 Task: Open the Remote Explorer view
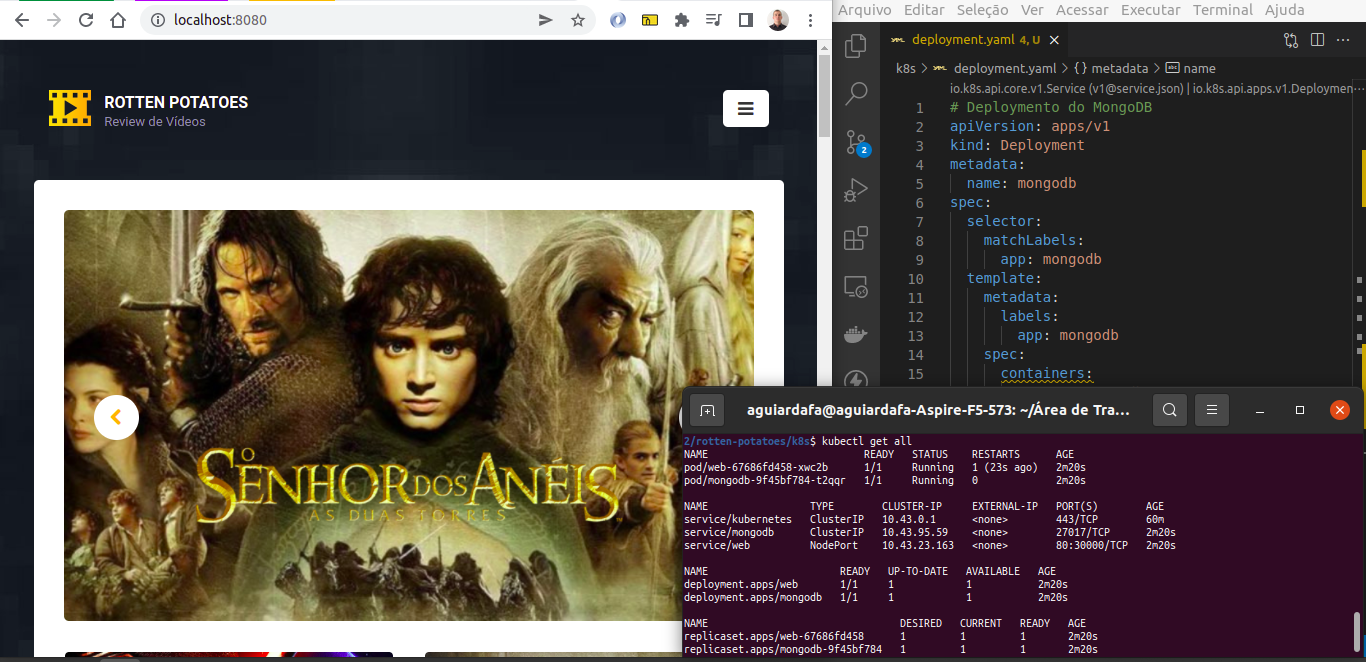click(856, 287)
